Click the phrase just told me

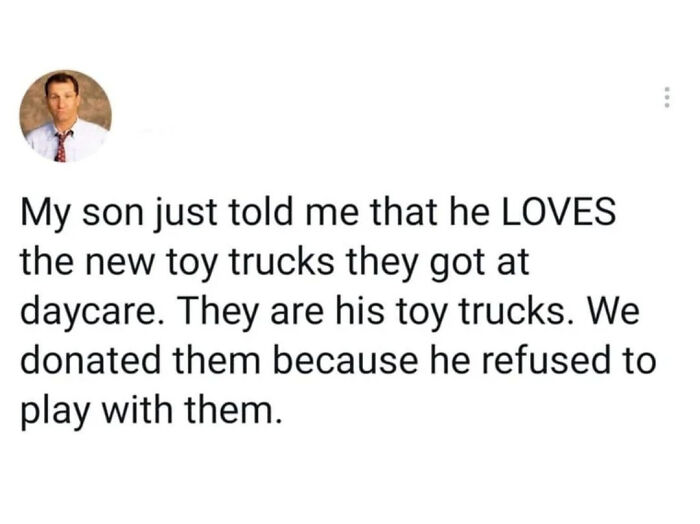(x=256, y=213)
